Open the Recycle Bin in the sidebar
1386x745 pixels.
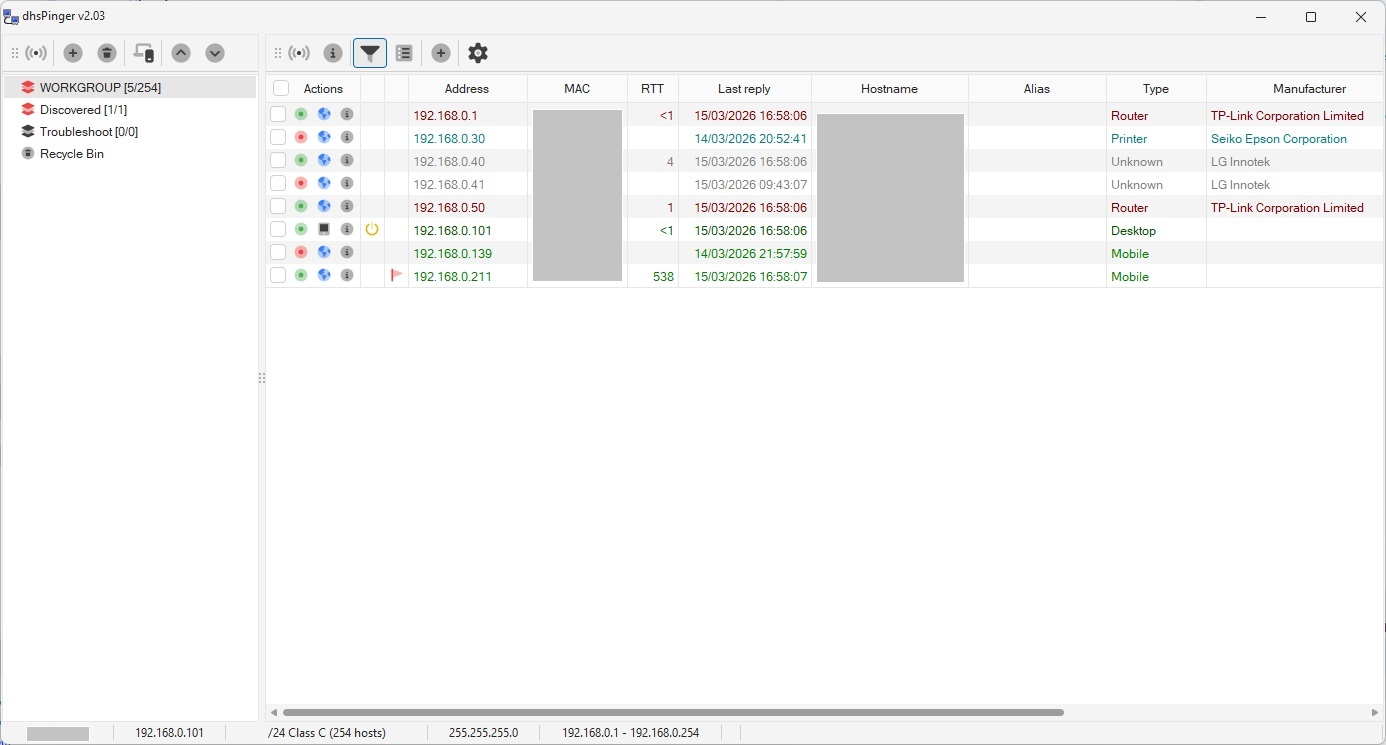pyautogui.click(x=71, y=153)
